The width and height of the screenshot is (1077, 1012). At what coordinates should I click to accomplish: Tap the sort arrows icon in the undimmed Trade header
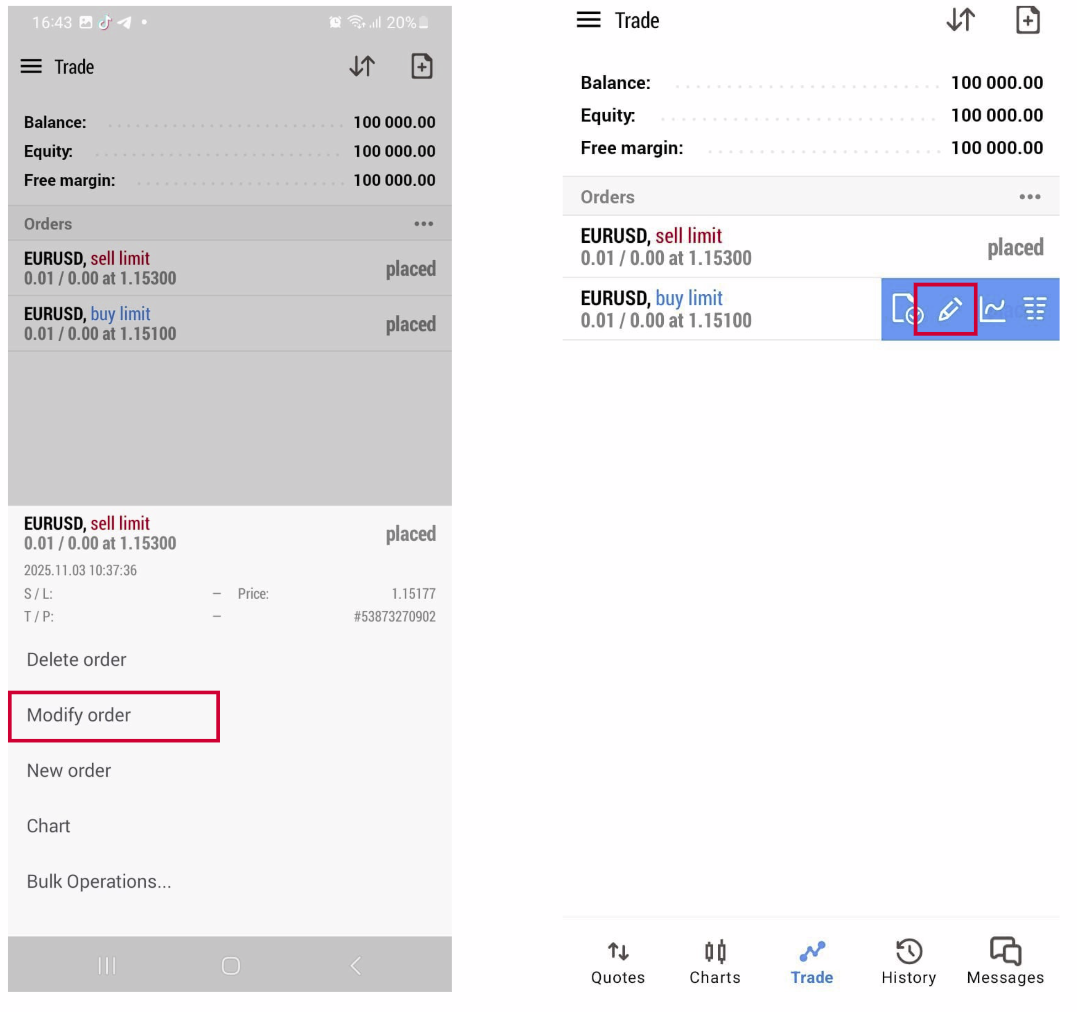pyautogui.click(x=961, y=20)
